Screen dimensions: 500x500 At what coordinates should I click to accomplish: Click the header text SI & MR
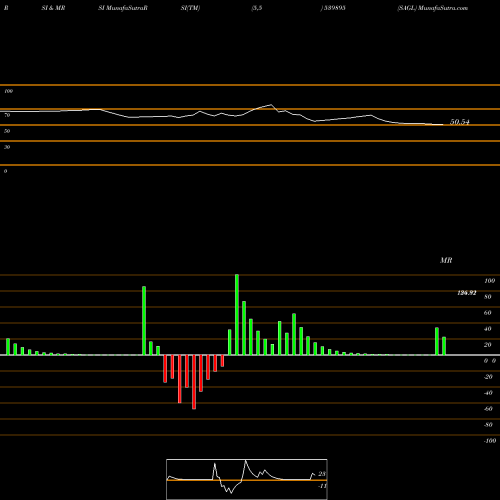(53, 8)
